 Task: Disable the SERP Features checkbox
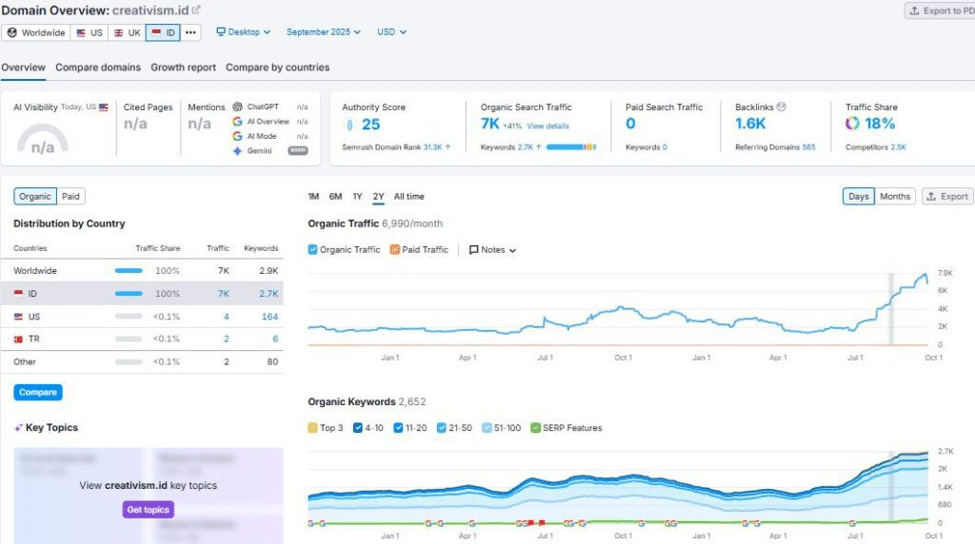tap(535, 428)
